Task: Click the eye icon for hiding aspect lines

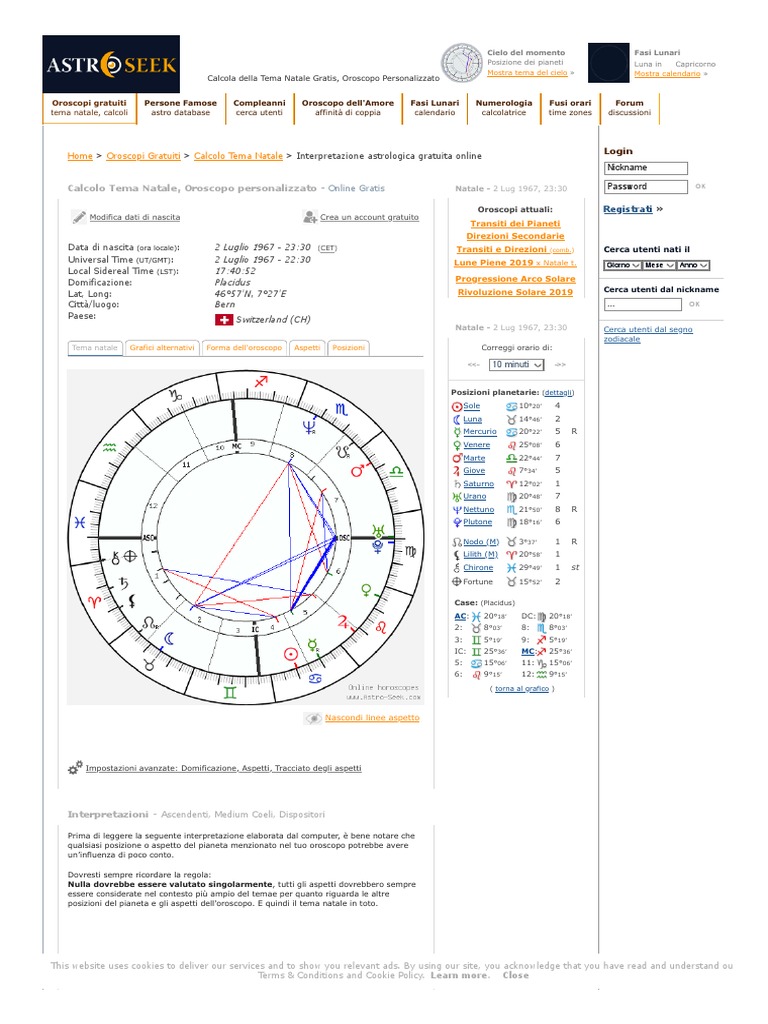Action: (x=313, y=718)
